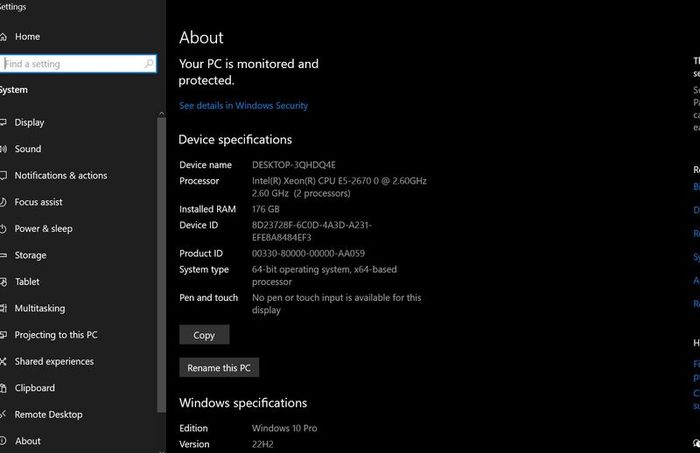Click the Device specifications heading

click(235, 140)
